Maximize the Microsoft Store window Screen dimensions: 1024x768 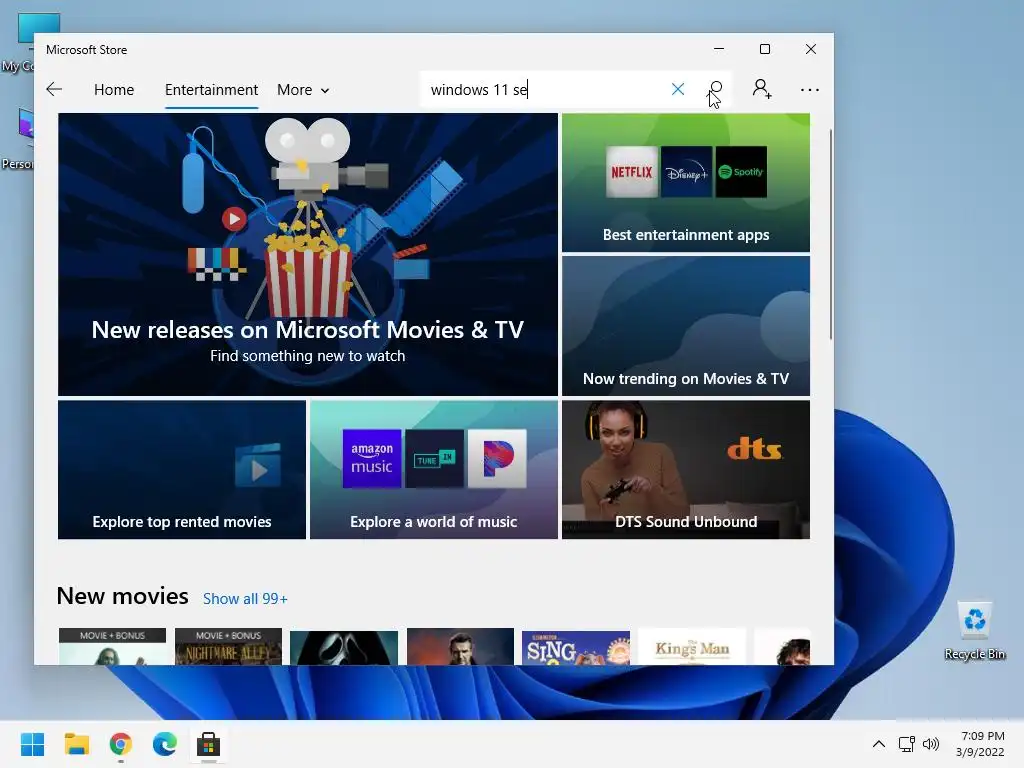[x=765, y=49]
